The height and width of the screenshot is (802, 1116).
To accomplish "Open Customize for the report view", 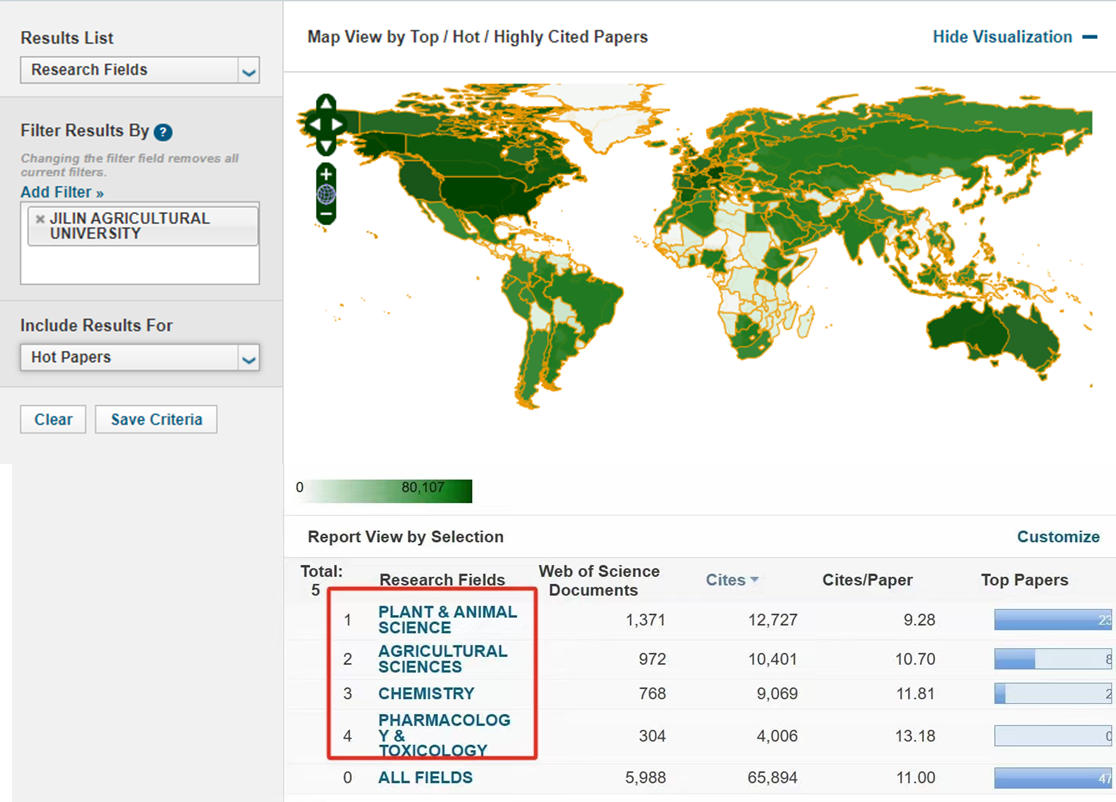I will [1058, 537].
